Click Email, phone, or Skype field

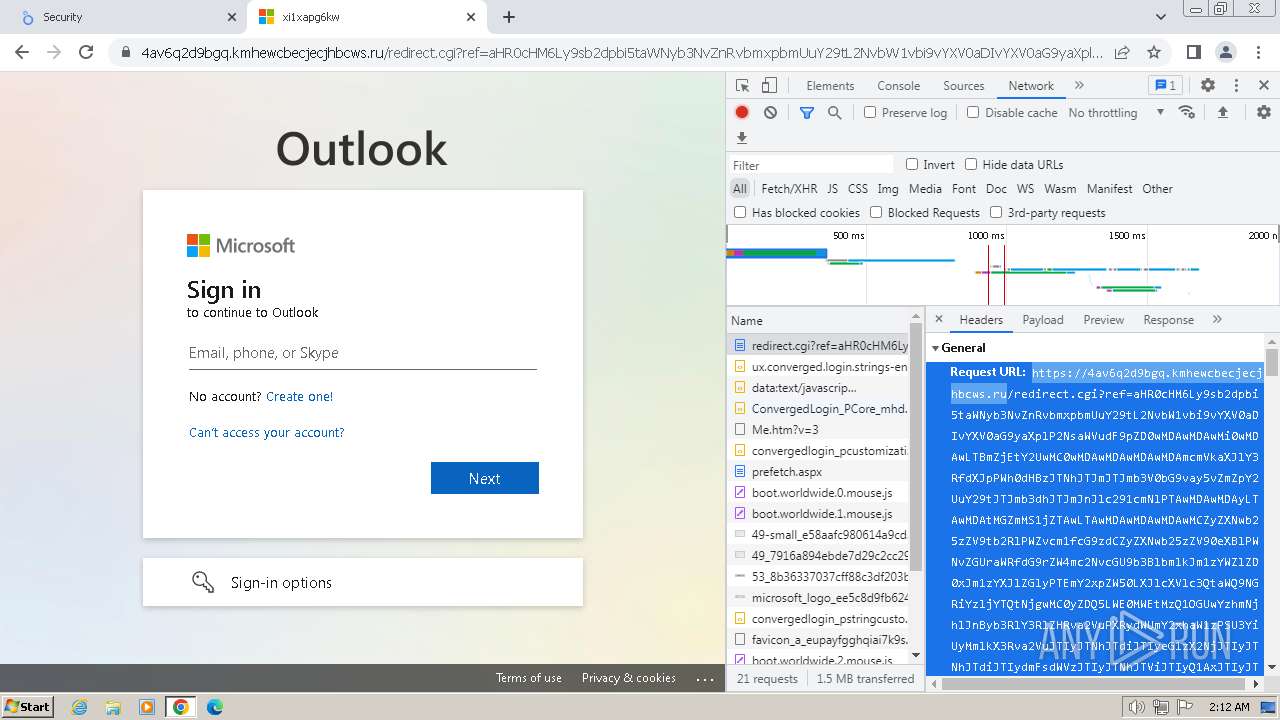[363, 353]
